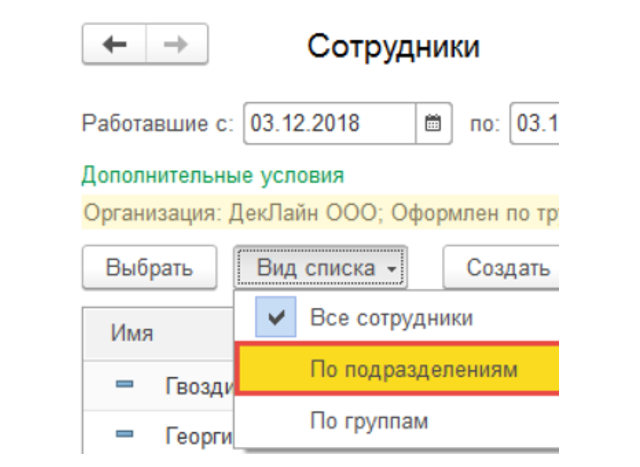This screenshot has width=640, height=467.
Task: Click the forward arrow navigation button
Action: pyautogui.click(x=177, y=46)
